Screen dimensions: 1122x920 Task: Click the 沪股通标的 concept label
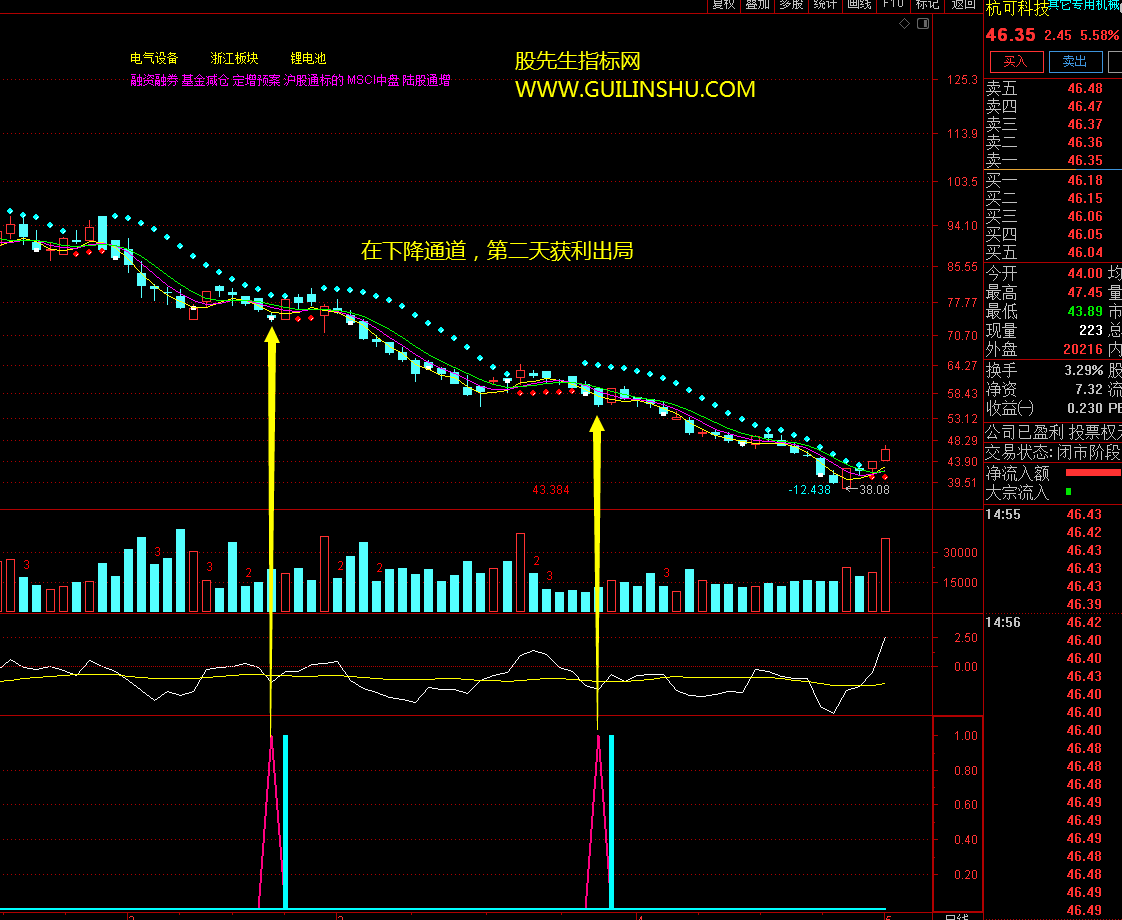tap(313, 81)
